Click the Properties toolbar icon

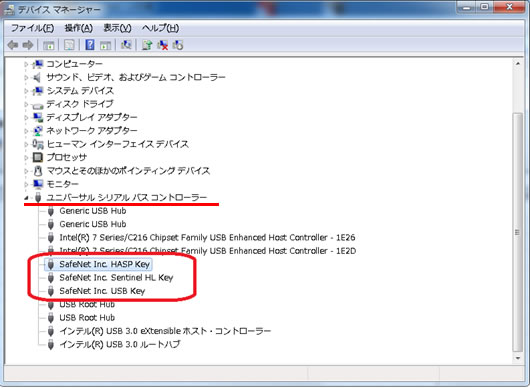coord(69,45)
